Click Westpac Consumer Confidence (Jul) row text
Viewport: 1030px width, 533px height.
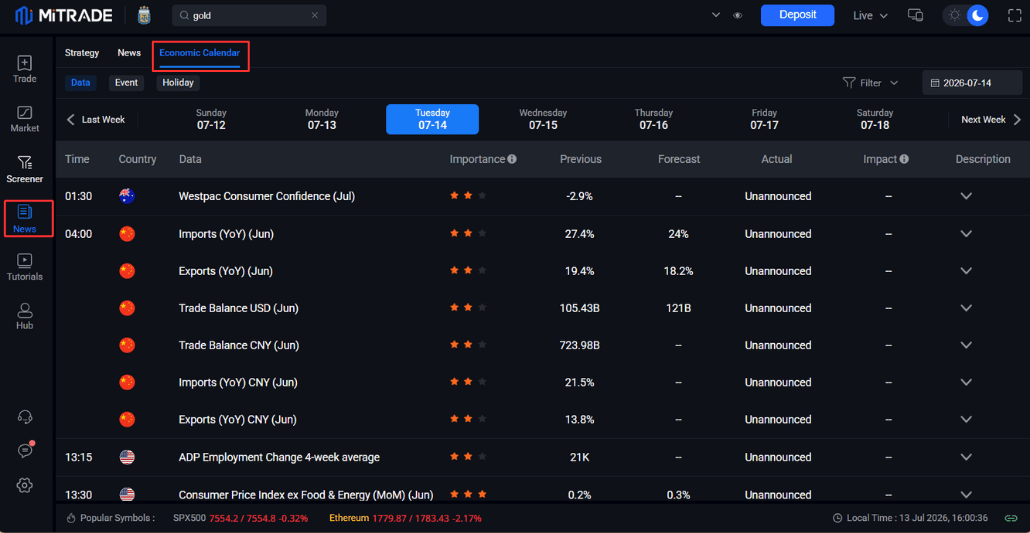click(267, 196)
